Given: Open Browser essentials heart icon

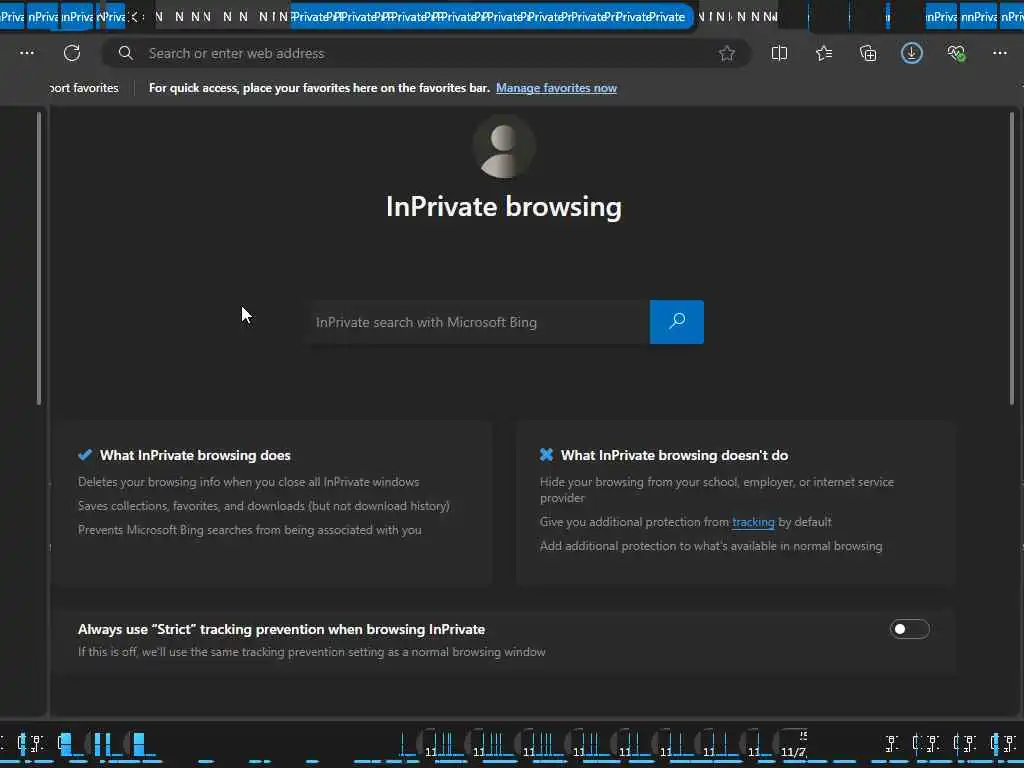Looking at the screenshot, I should click(x=956, y=54).
